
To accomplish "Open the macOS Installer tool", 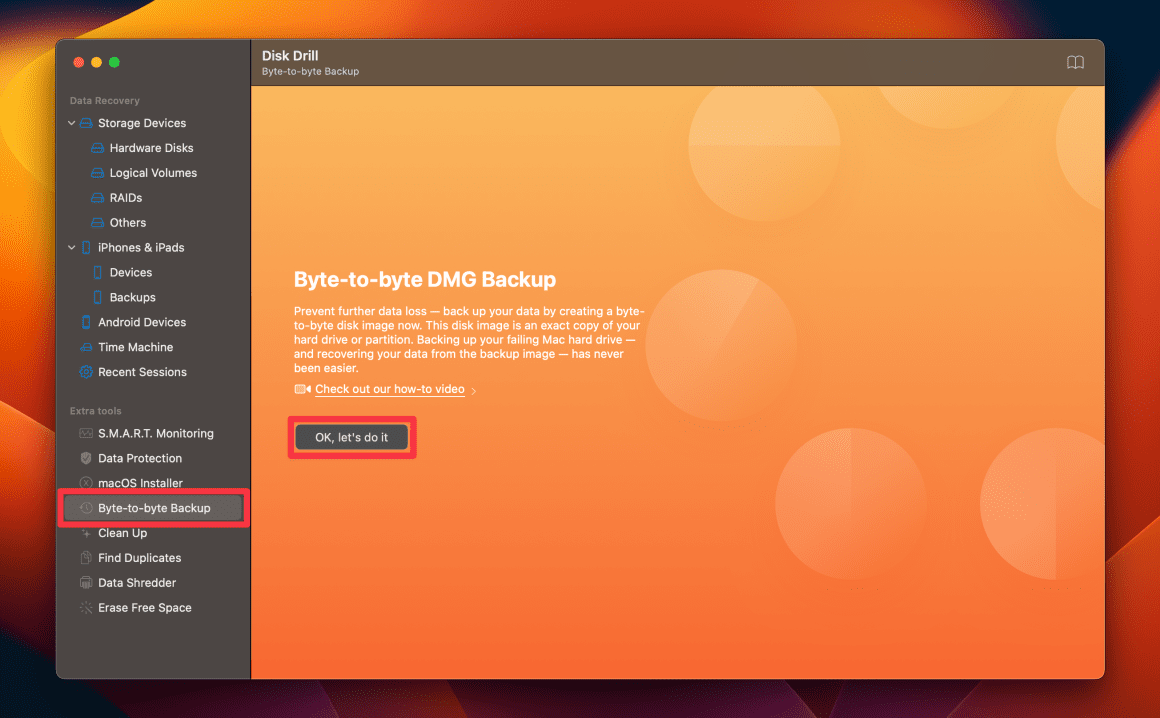I will [x=137, y=482].
